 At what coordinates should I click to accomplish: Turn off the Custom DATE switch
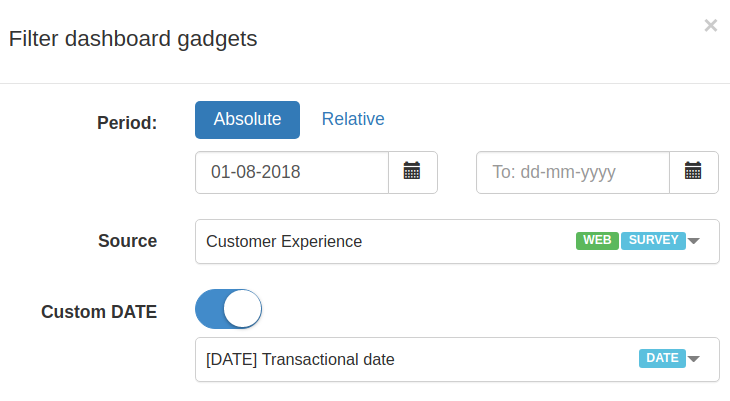point(228,309)
